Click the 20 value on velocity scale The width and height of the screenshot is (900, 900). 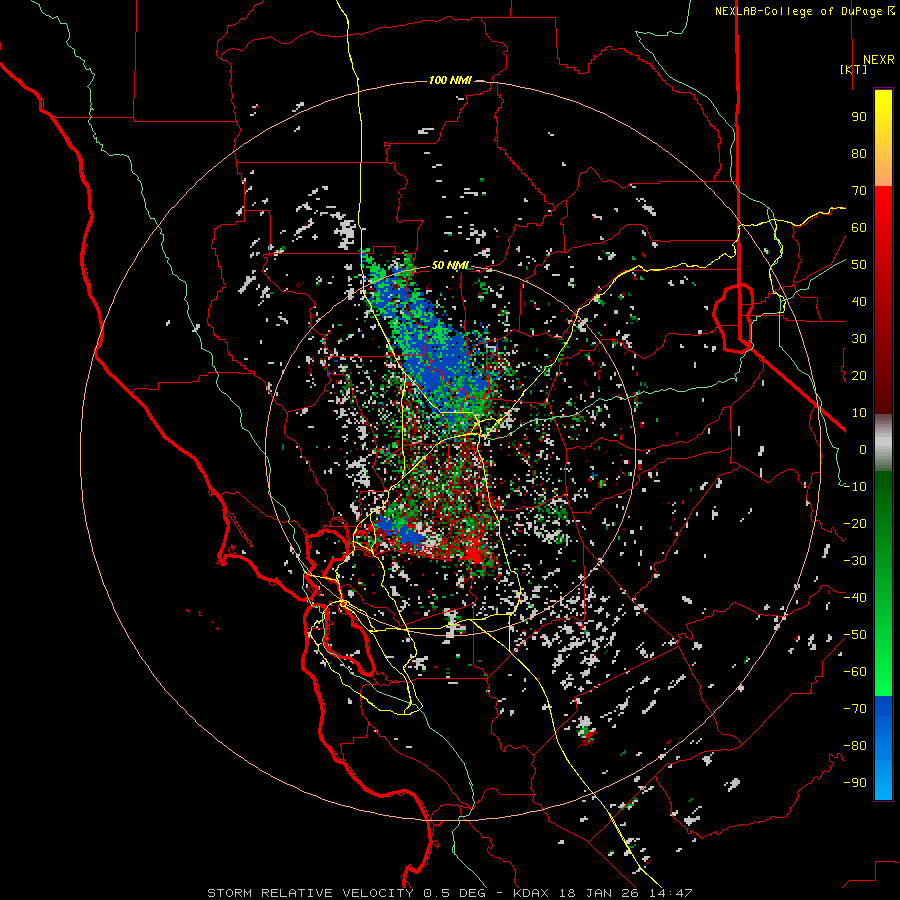click(859, 376)
